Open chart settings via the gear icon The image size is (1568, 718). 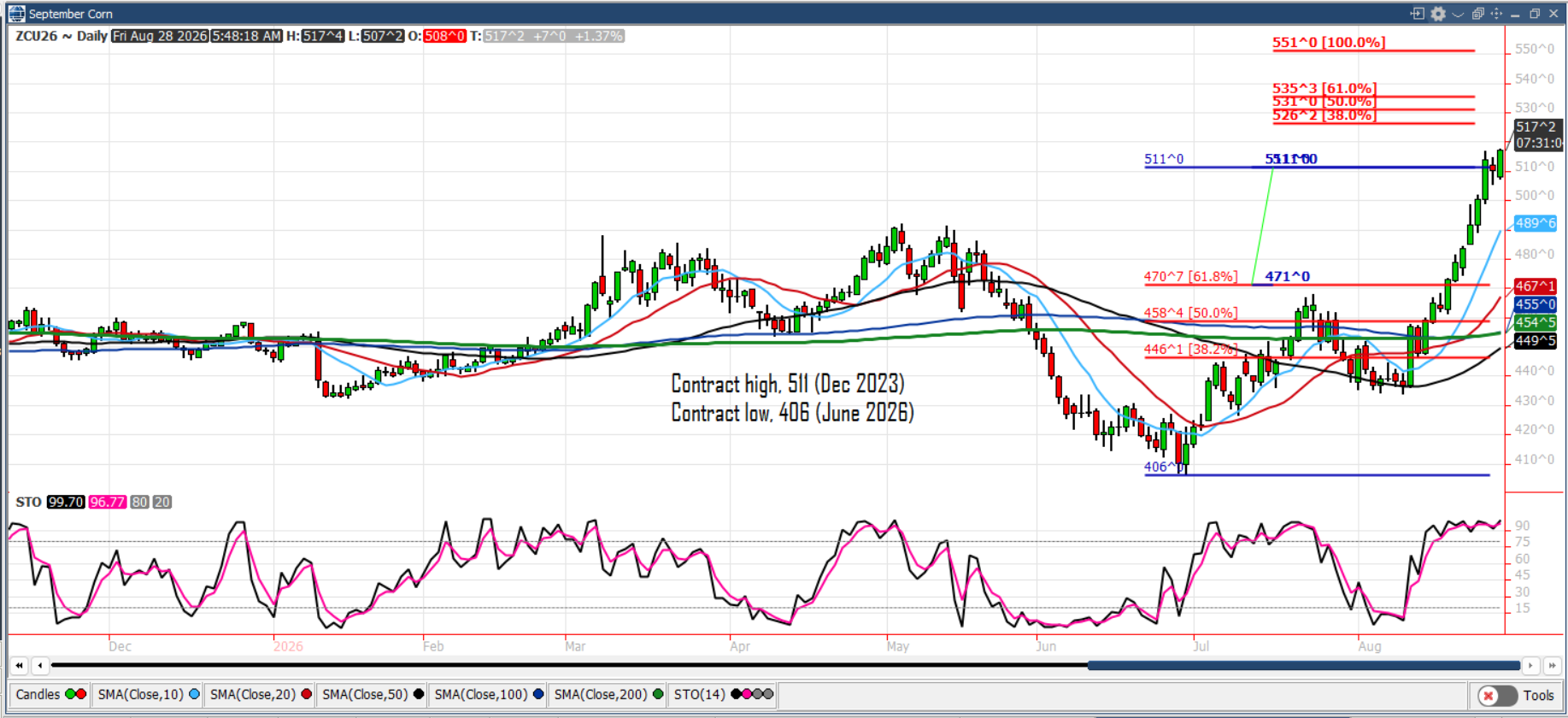click(x=1438, y=14)
